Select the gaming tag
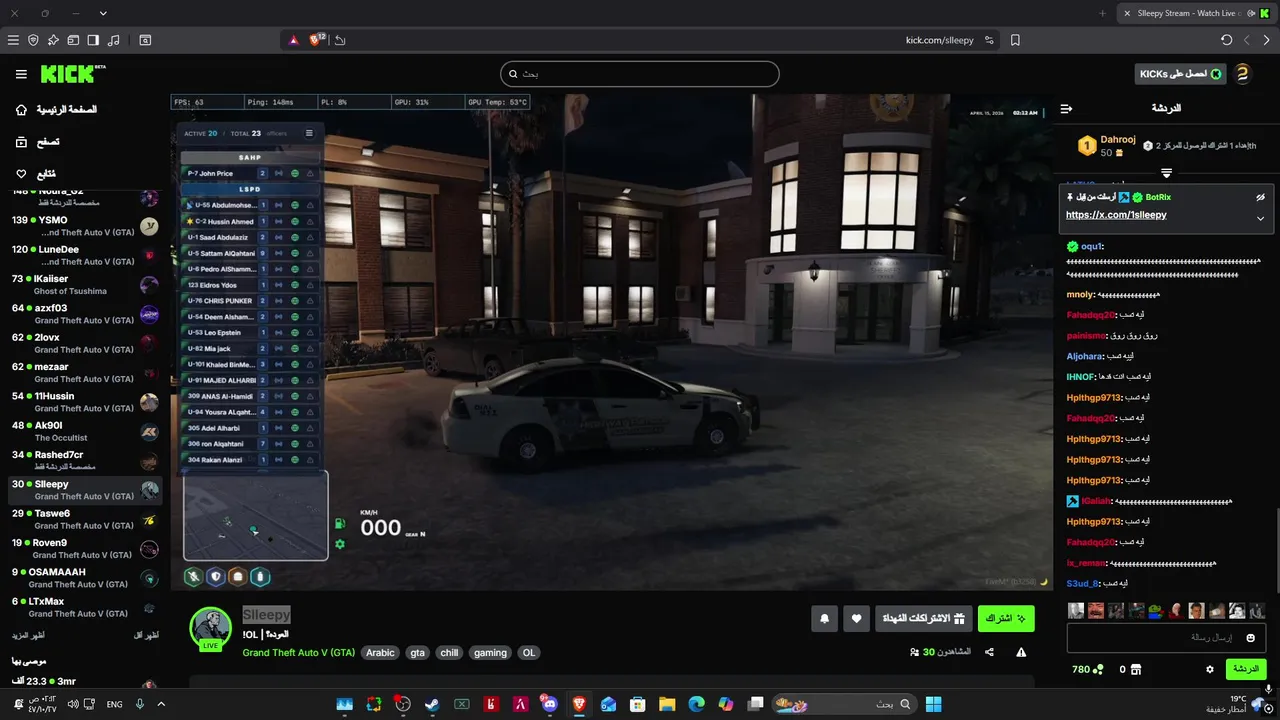Screen dimensions: 1280x720 pyautogui.click(x=490, y=653)
